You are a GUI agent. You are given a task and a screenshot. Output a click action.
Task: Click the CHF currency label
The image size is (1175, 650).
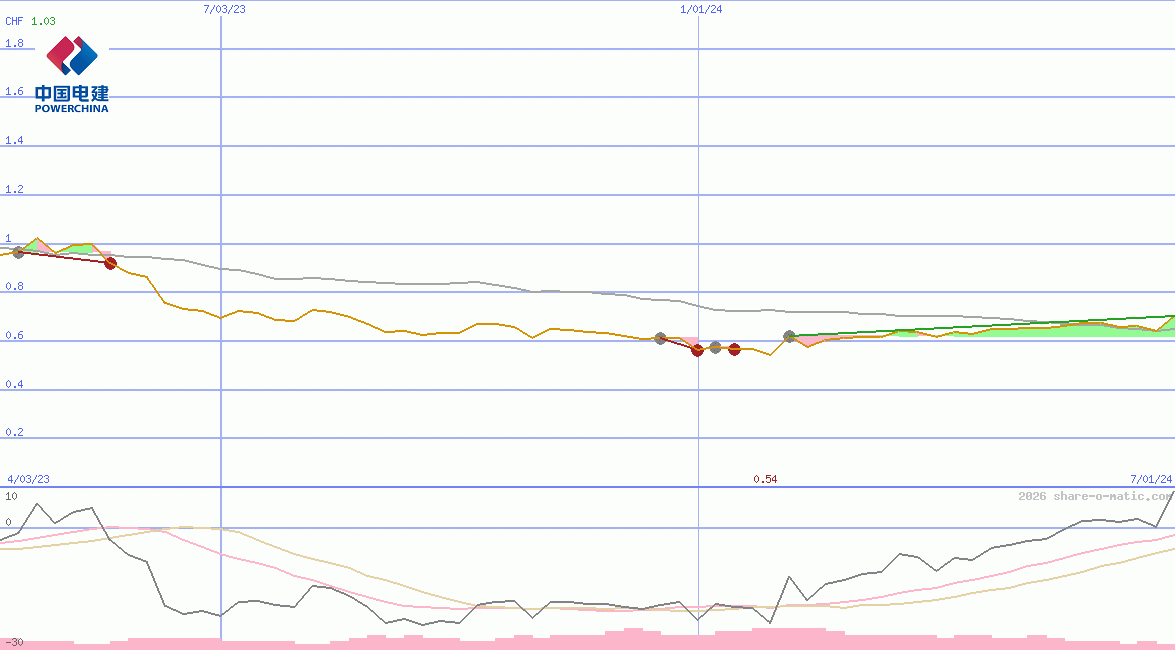(x=14, y=21)
